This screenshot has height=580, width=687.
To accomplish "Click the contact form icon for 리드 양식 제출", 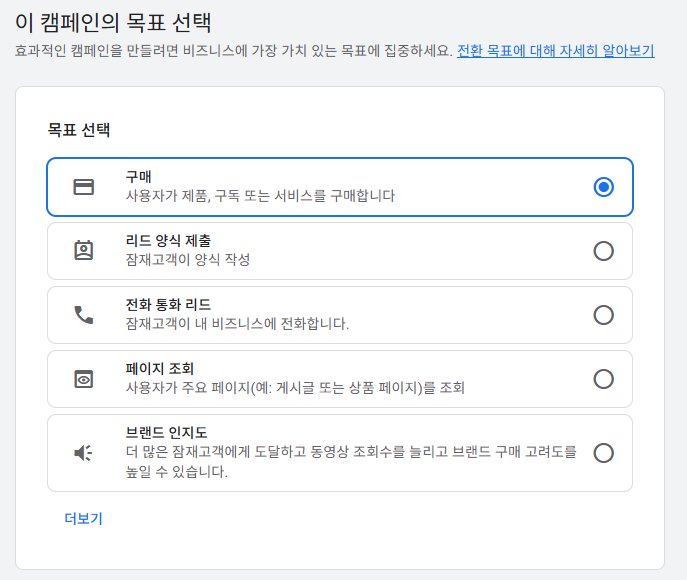I will coord(83,251).
